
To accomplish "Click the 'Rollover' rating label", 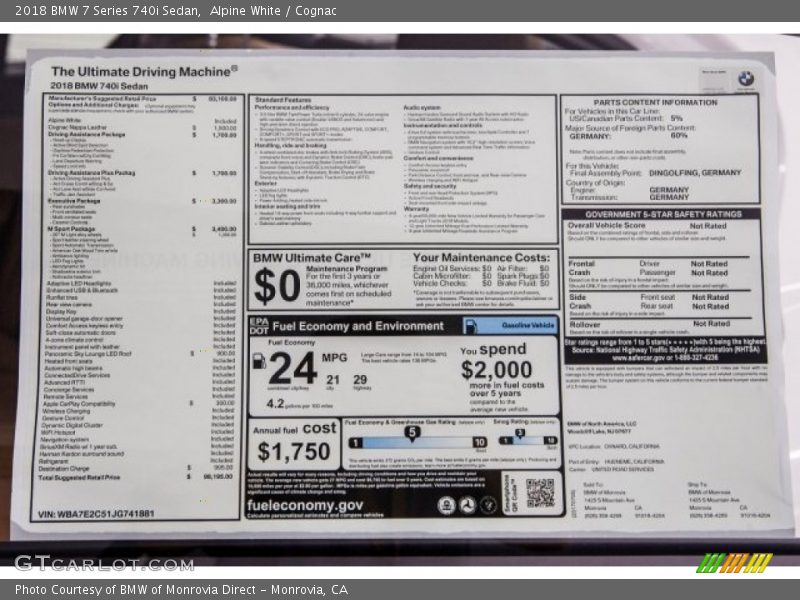I will pyautogui.click(x=585, y=324).
